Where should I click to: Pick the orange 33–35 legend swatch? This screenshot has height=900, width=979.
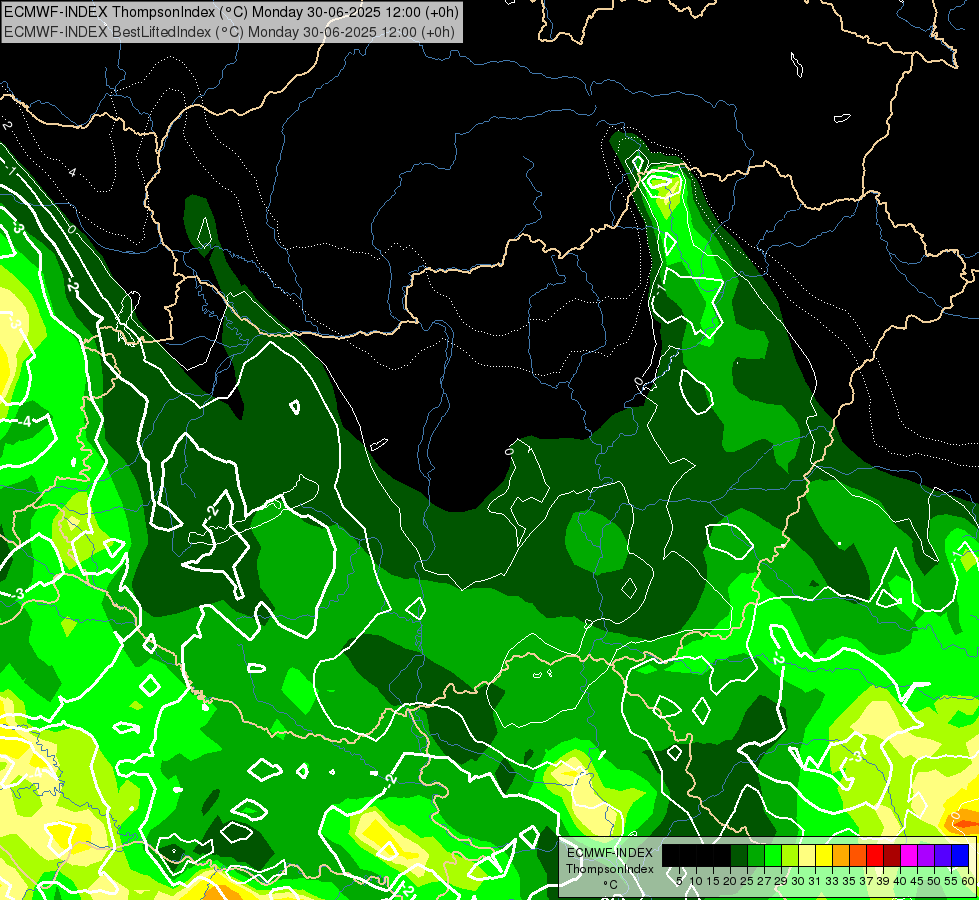841,855
